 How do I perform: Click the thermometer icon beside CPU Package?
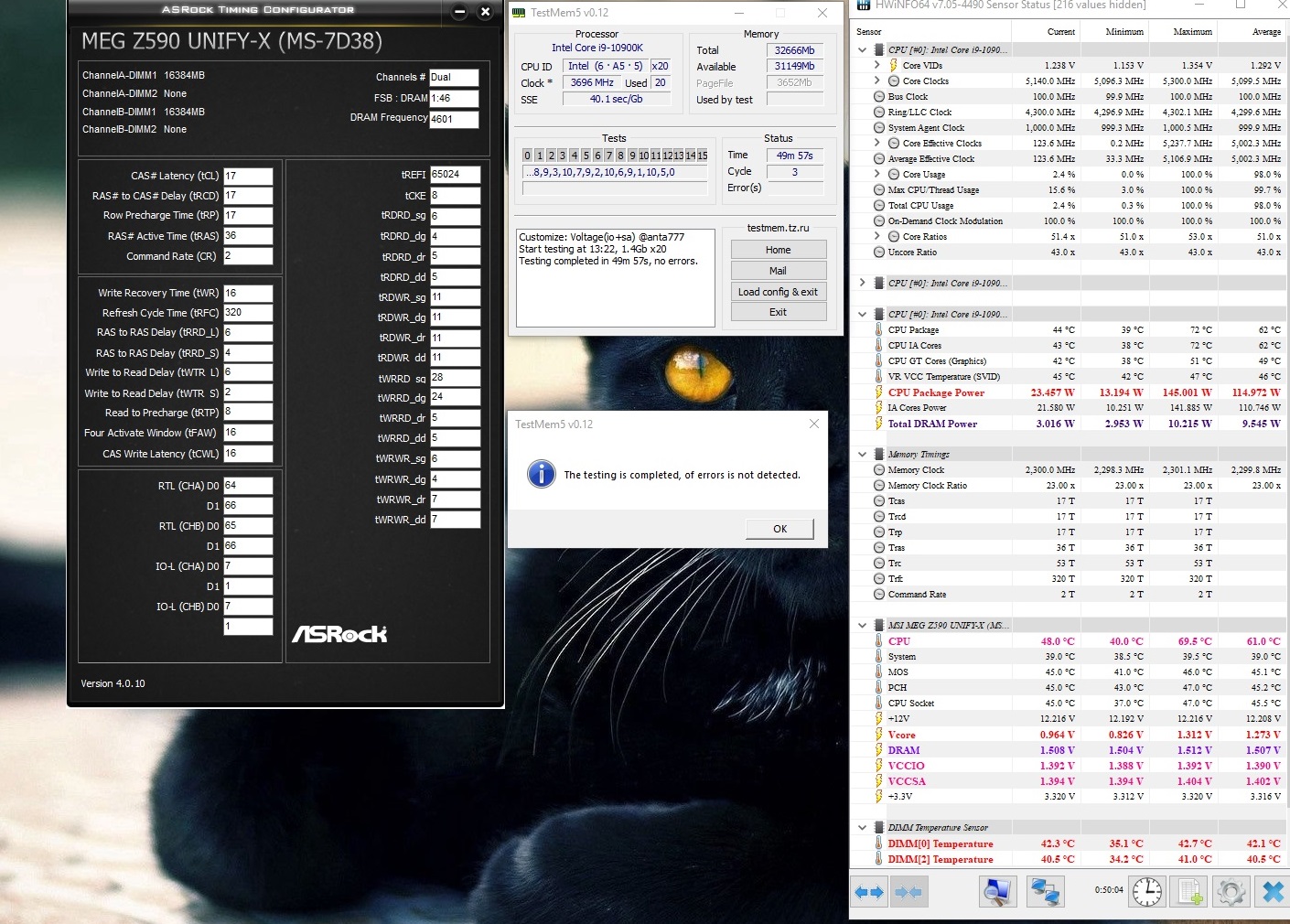879,330
